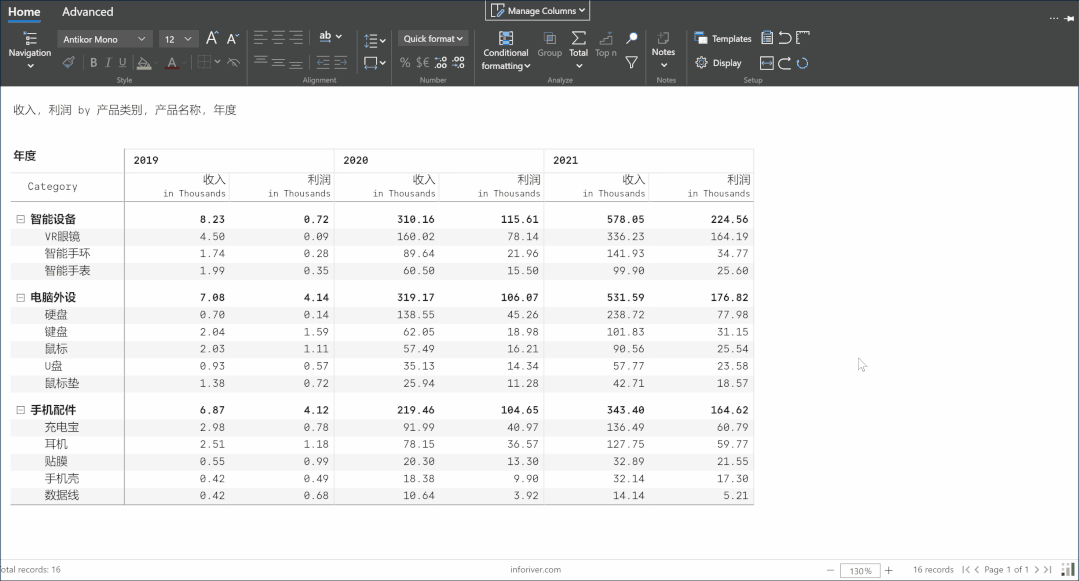Open the Quick format dropdown

click(x=433, y=39)
